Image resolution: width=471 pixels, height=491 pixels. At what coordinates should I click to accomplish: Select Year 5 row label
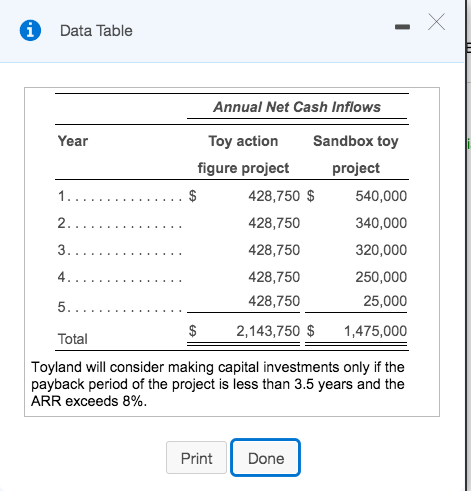[120, 307]
